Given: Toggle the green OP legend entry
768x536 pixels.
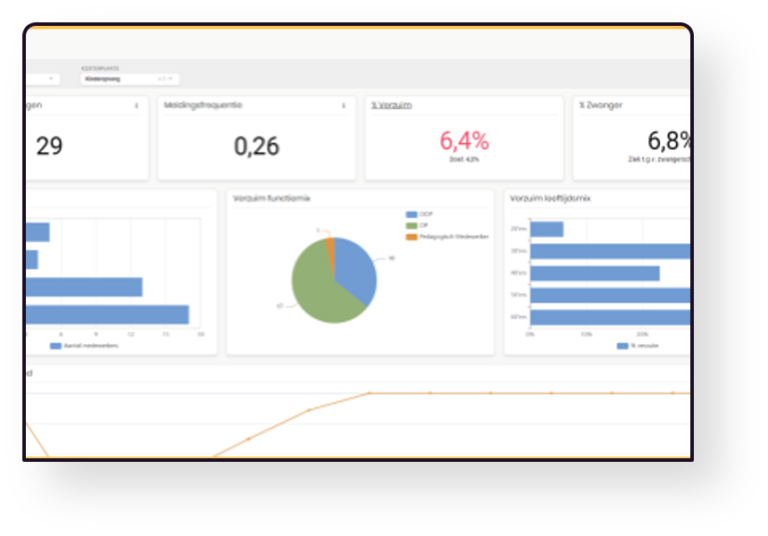Looking at the screenshot, I should (x=411, y=226).
